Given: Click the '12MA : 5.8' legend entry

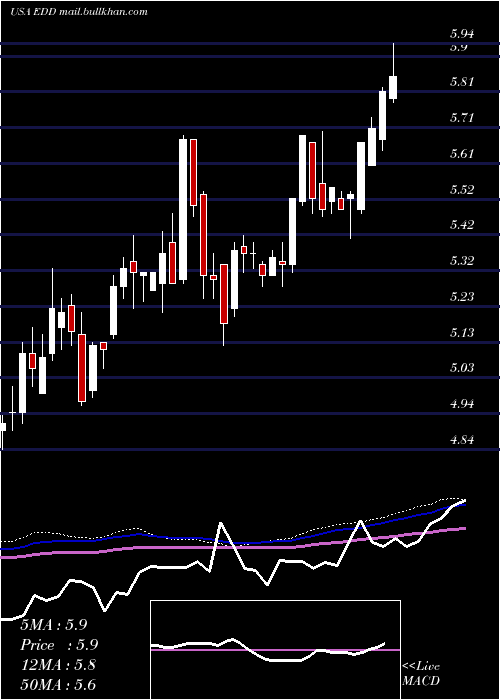Looking at the screenshot, I should point(58,665).
